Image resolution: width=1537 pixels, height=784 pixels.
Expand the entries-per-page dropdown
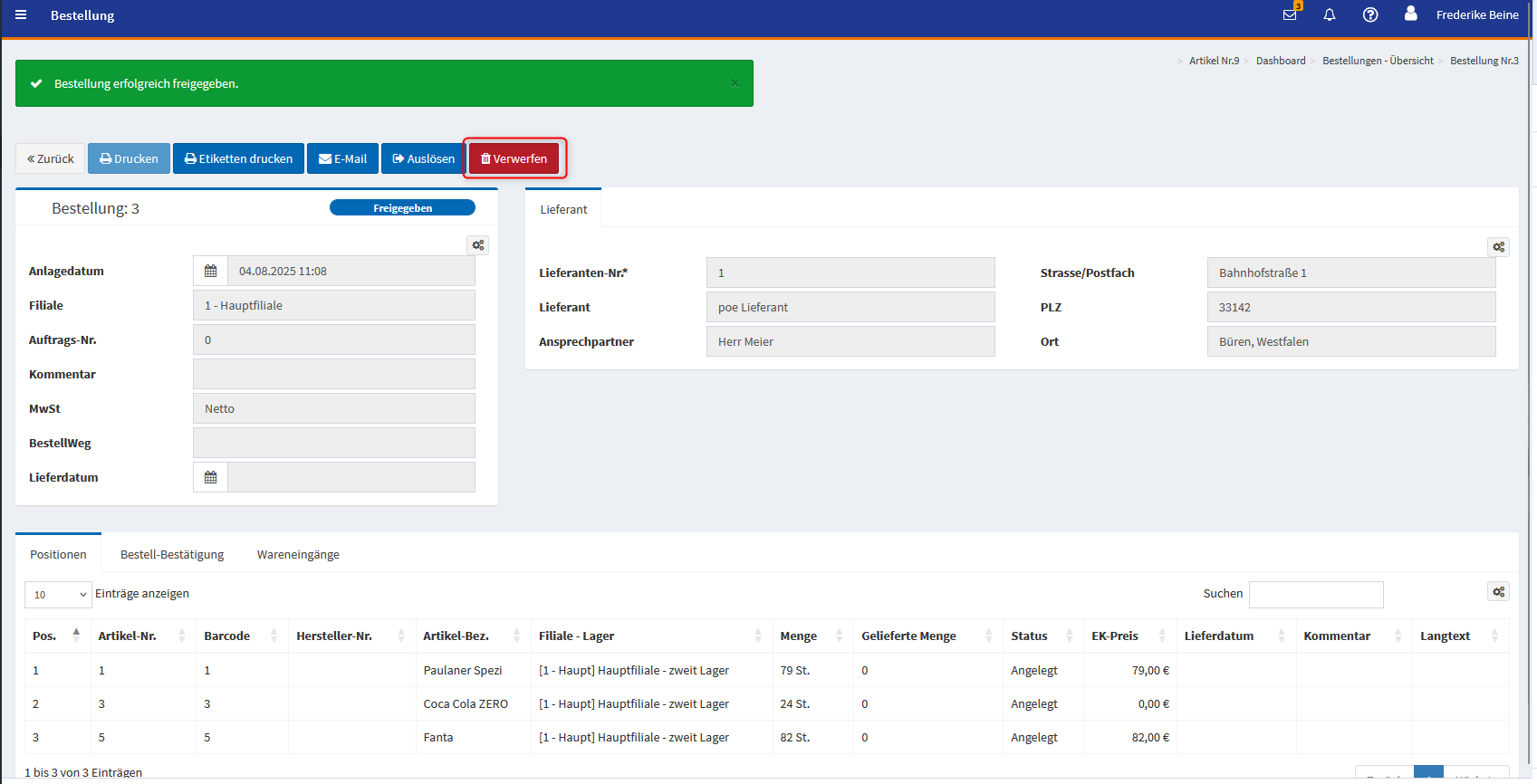point(58,595)
